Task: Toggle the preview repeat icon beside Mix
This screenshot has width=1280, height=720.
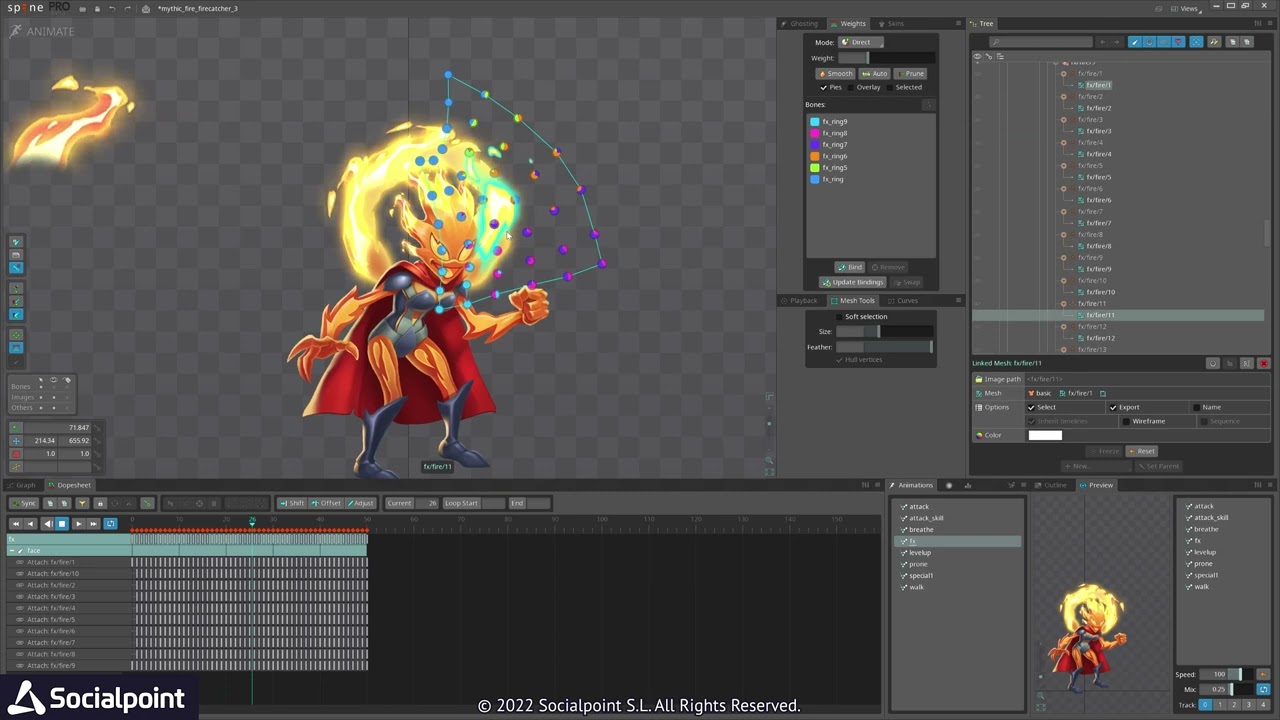Action: (1263, 690)
